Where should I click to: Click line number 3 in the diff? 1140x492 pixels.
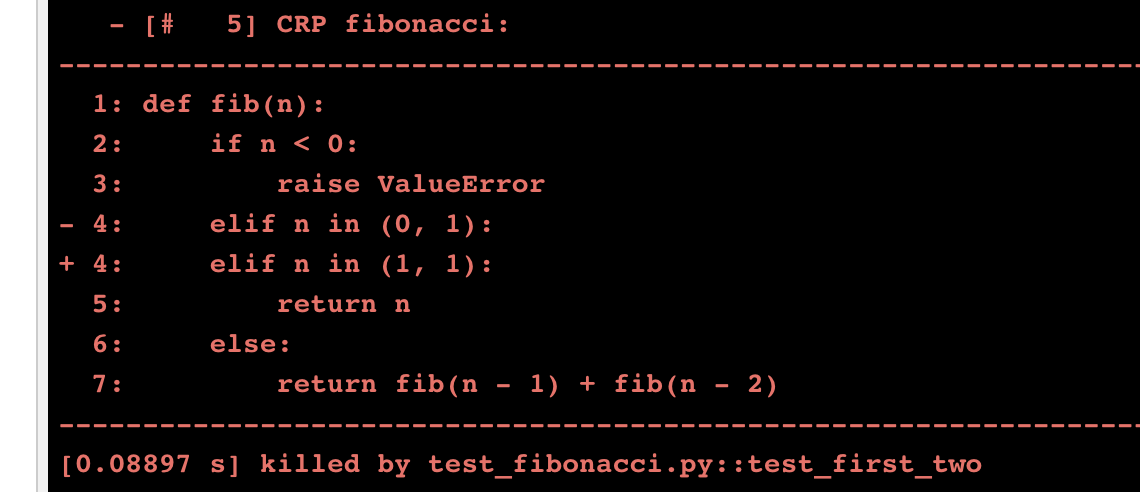pyautogui.click(x=101, y=184)
